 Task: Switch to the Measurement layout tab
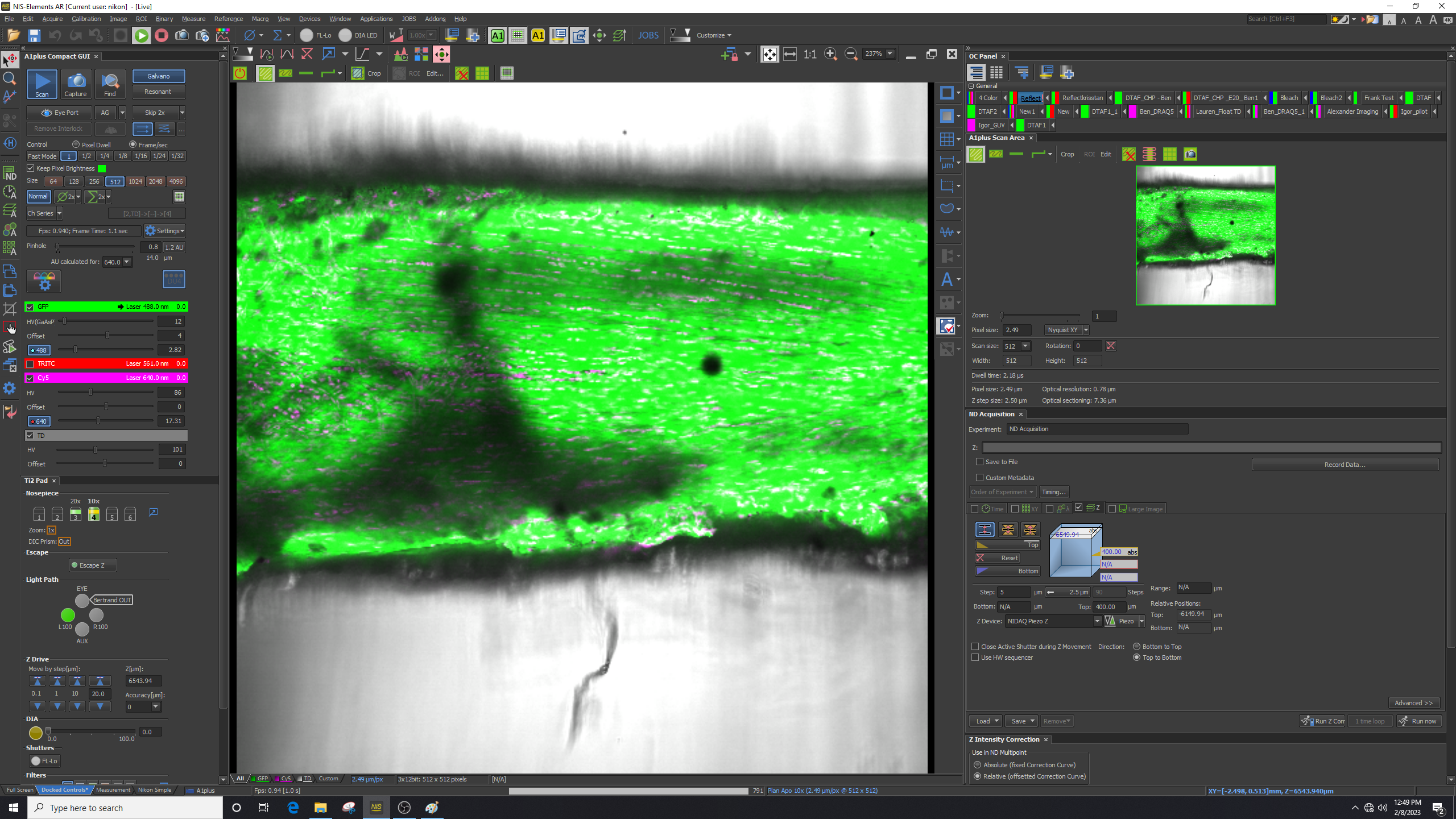point(113,790)
